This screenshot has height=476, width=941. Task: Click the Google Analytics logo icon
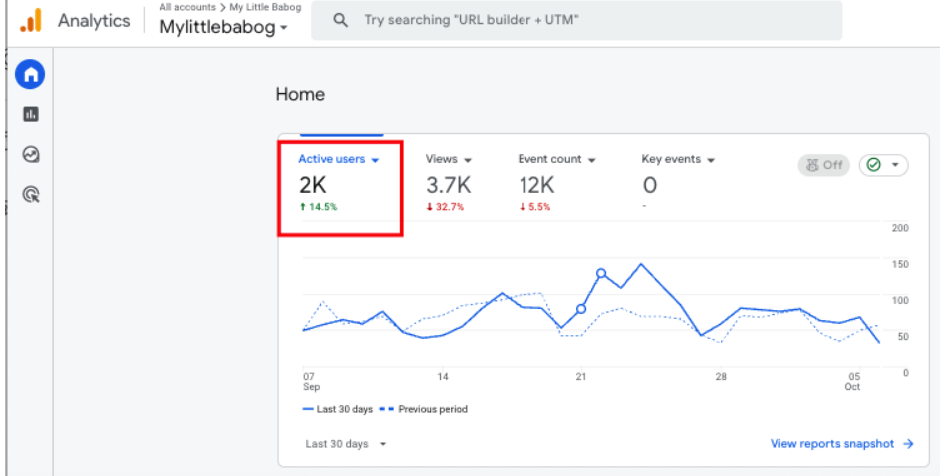pyautogui.click(x=31, y=20)
